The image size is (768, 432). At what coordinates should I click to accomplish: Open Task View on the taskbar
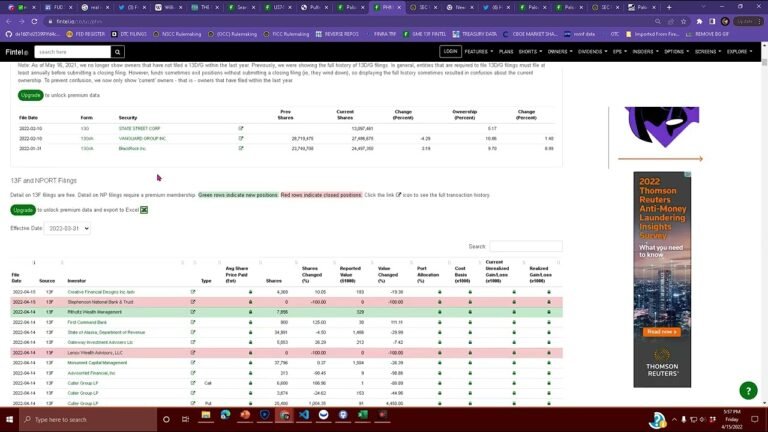185,419
